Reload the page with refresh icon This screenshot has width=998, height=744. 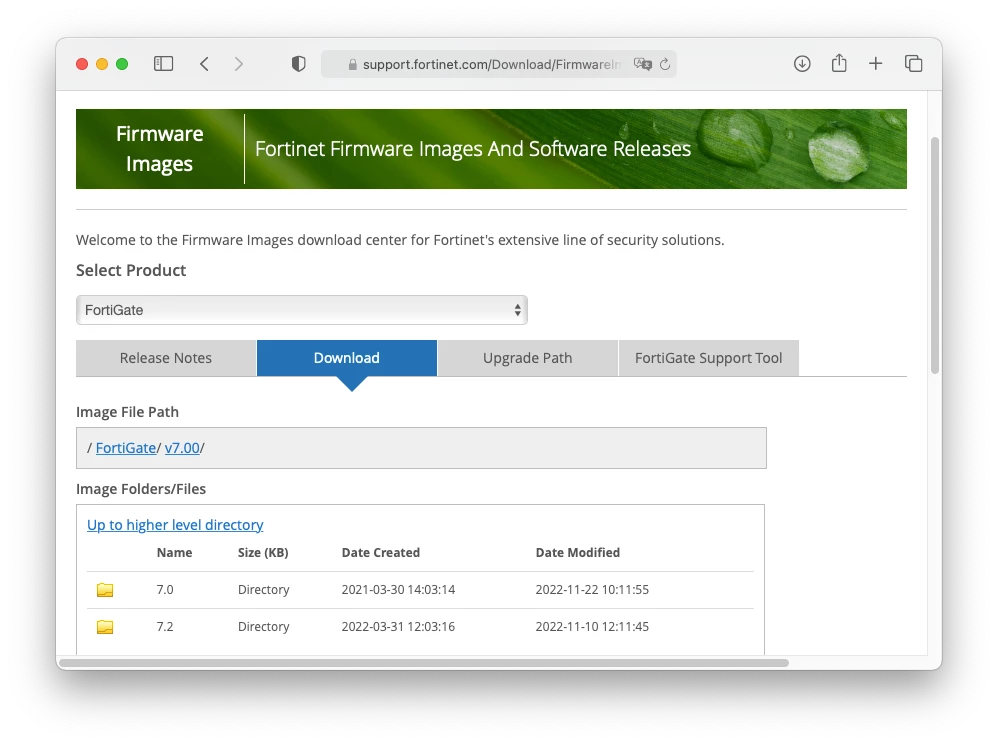[665, 64]
